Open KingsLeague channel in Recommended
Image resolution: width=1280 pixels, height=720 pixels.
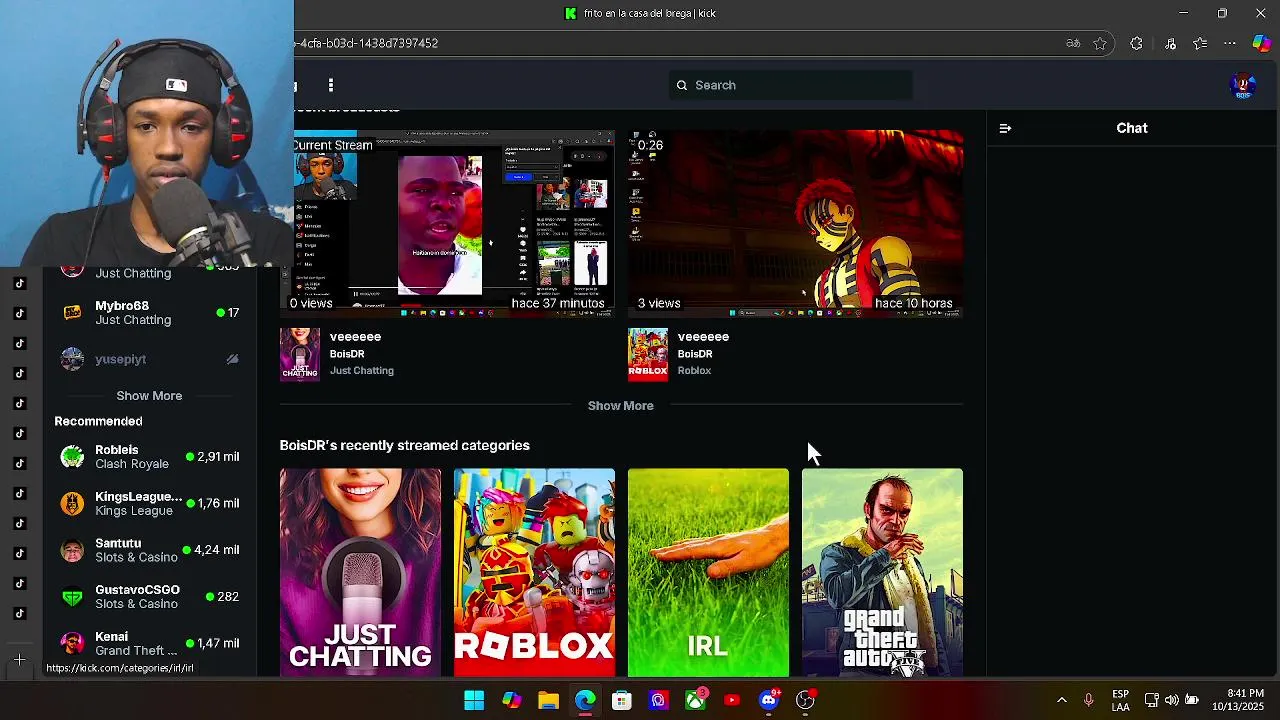(x=149, y=503)
